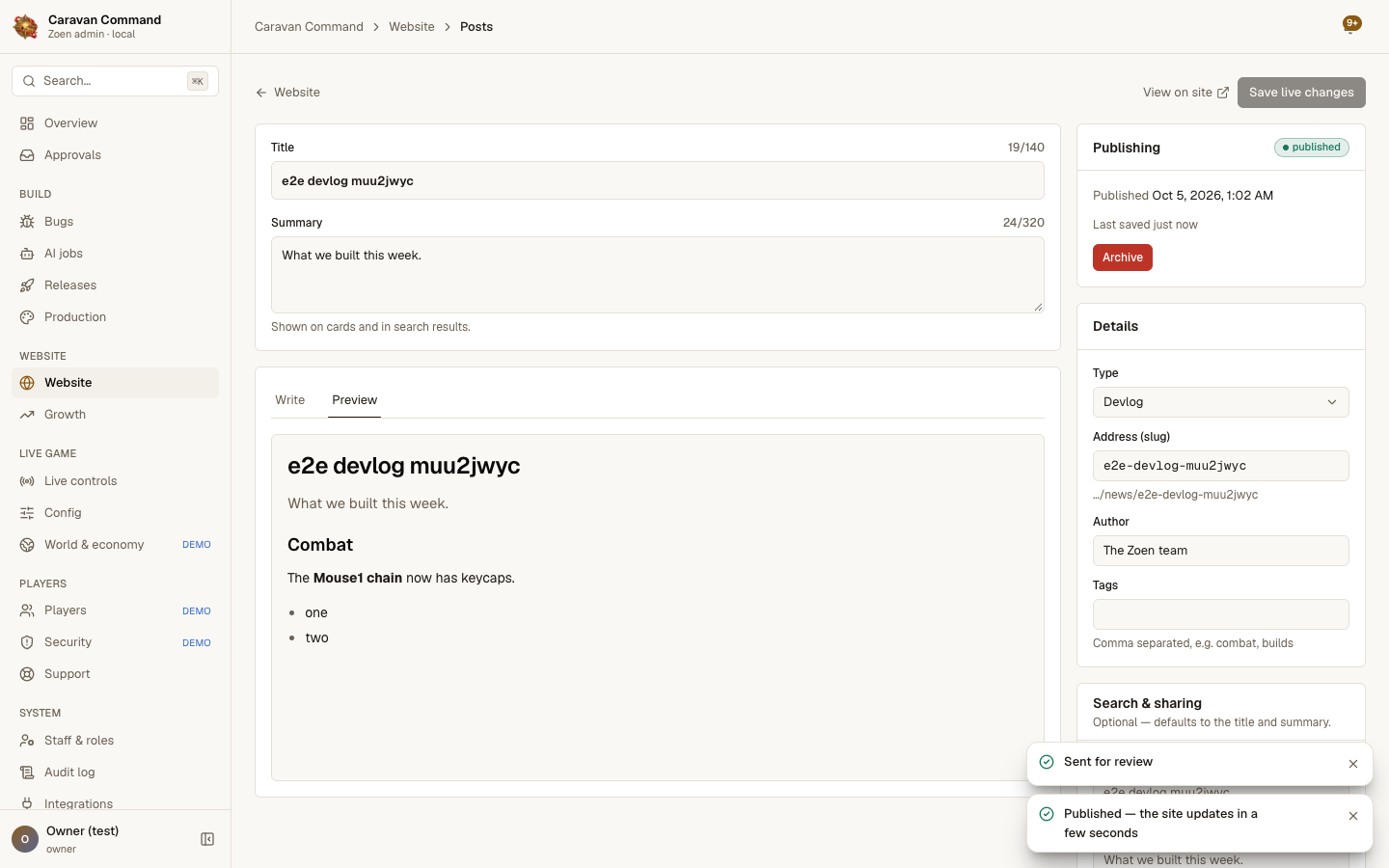The width and height of the screenshot is (1389, 868).
Task: Click the Bugs beetle icon
Action: (27, 222)
